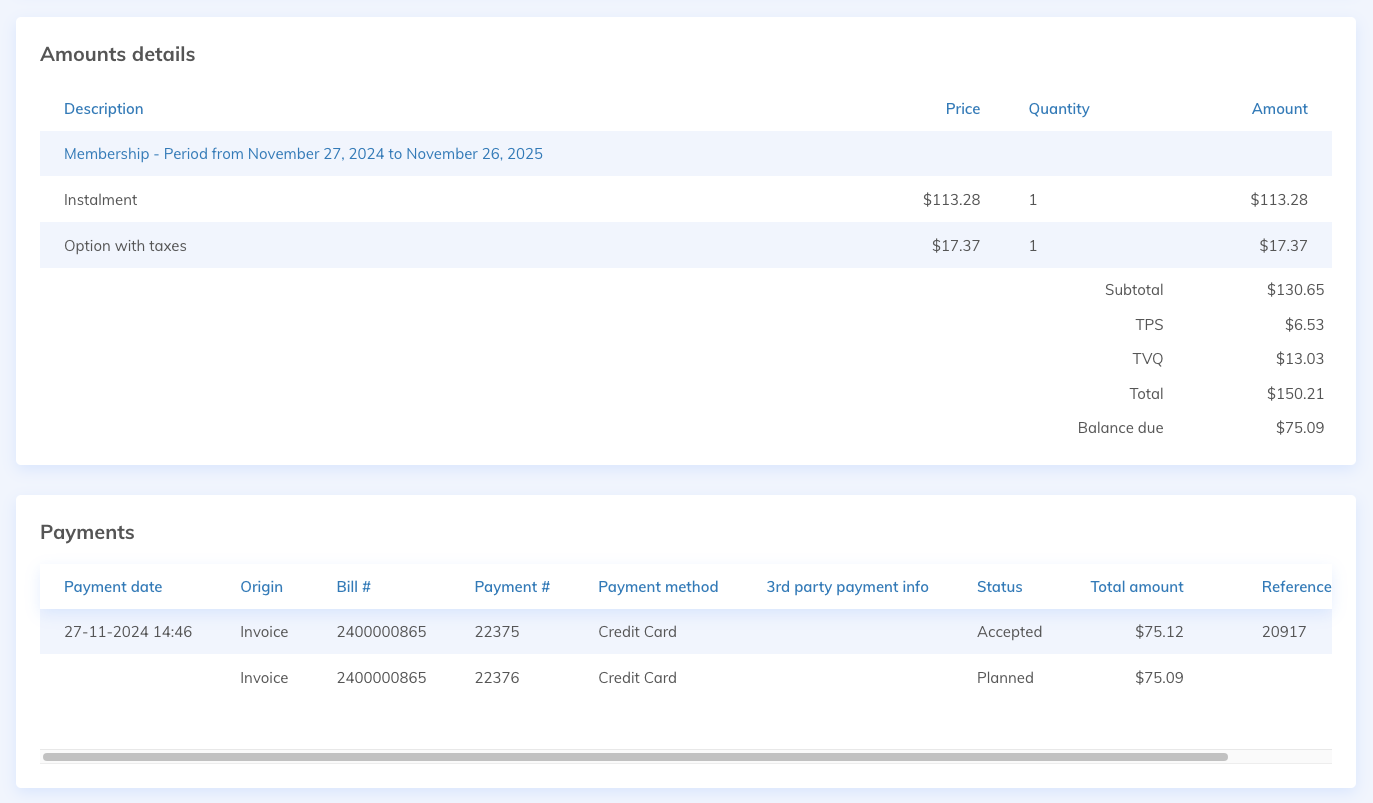This screenshot has width=1373, height=803.
Task: Click the TVQ amount $13.03
Action: [x=1299, y=359]
